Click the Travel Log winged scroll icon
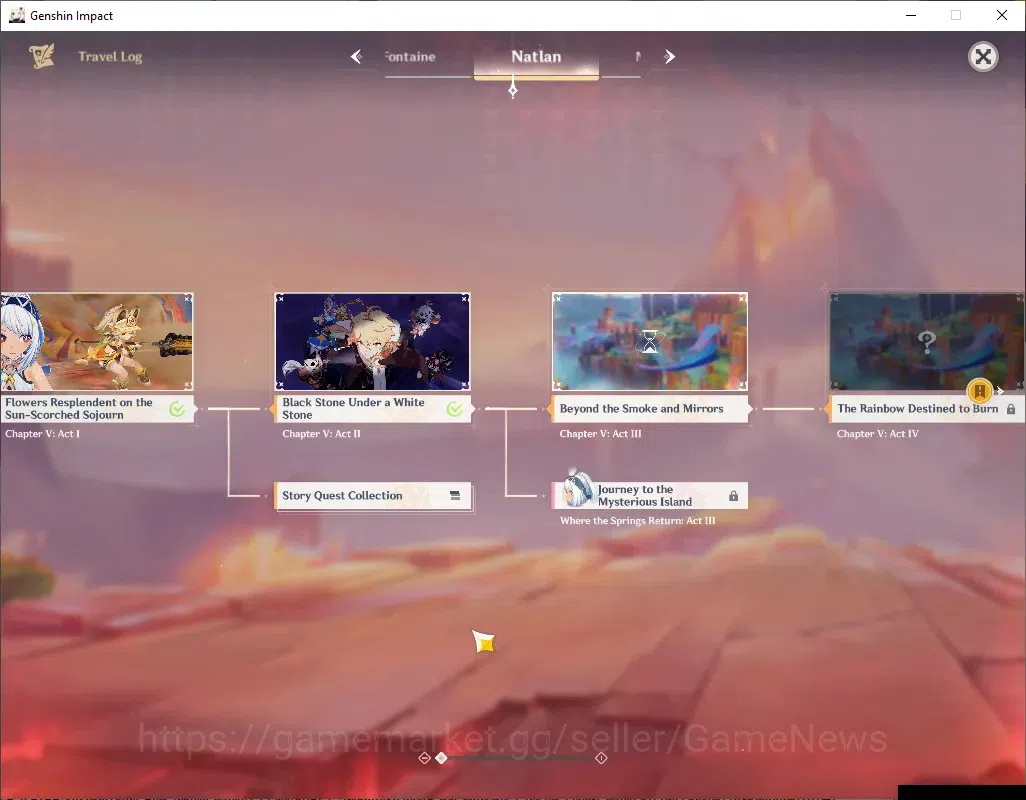The width and height of the screenshot is (1026, 800). [41, 56]
